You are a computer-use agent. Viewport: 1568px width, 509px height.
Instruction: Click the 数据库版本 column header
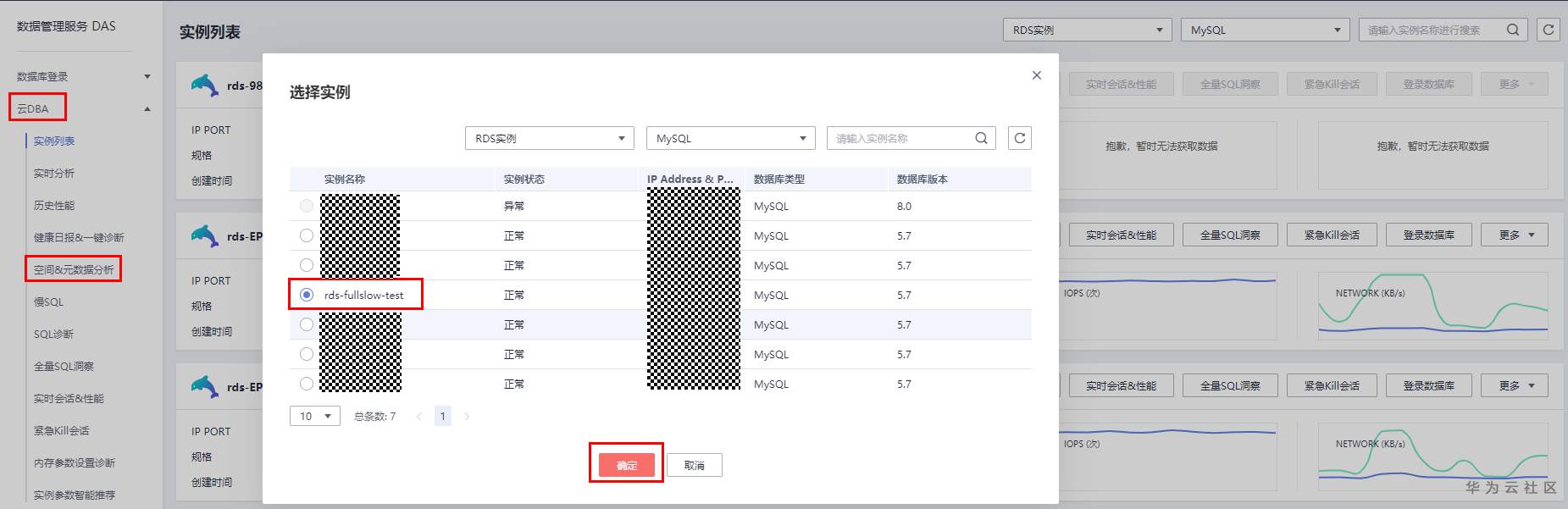point(923,179)
